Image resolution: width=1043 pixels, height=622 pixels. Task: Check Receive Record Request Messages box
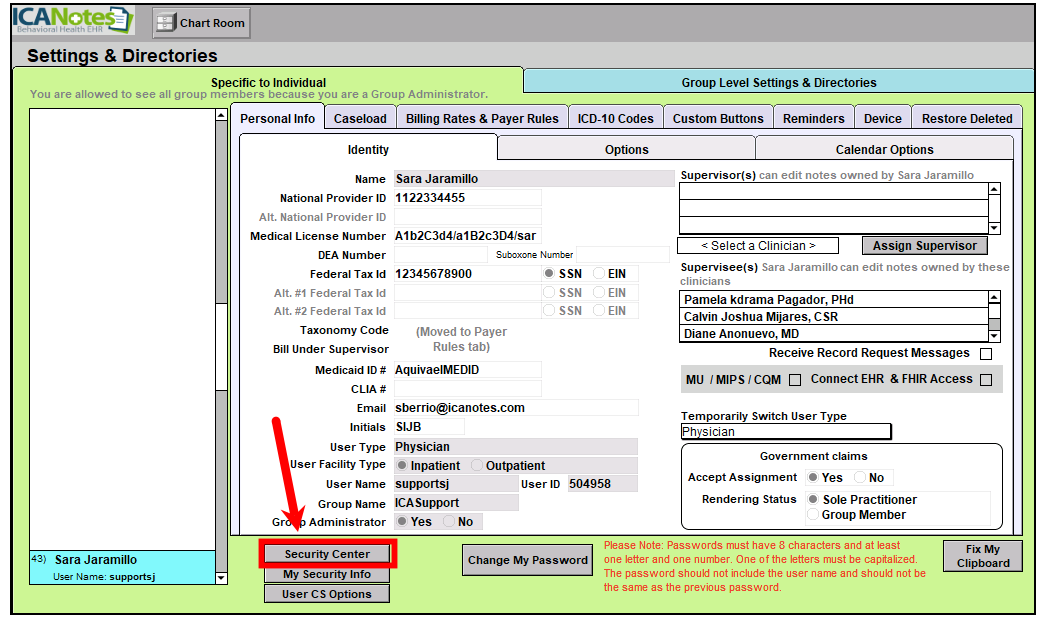pos(986,354)
